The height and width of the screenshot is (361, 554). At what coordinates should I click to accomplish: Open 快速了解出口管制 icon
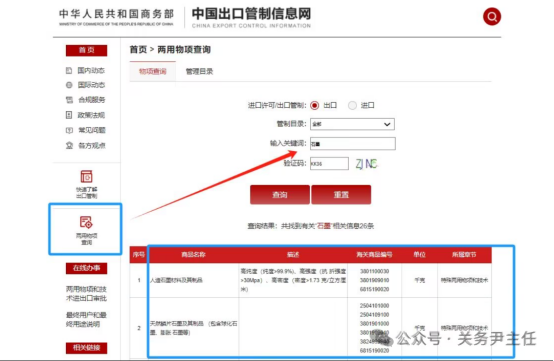click(87, 176)
